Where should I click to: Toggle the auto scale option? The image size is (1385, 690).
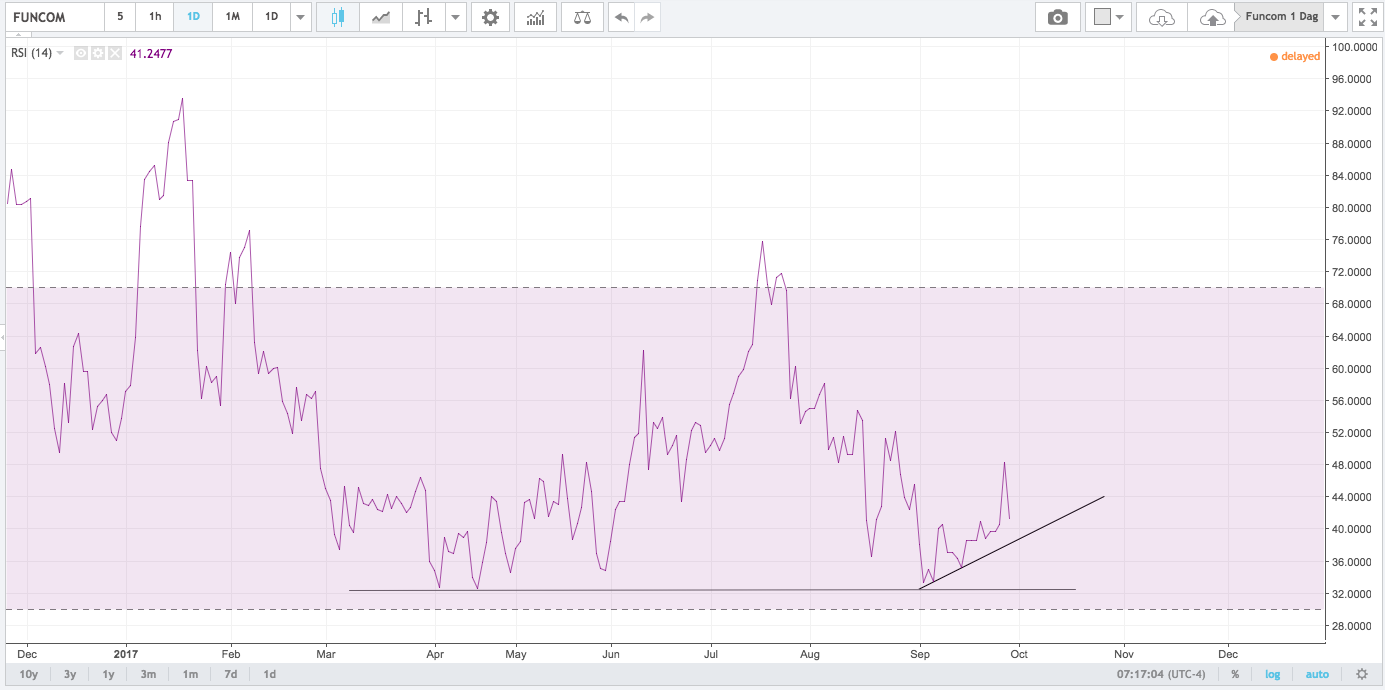click(x=1317, y=674)
